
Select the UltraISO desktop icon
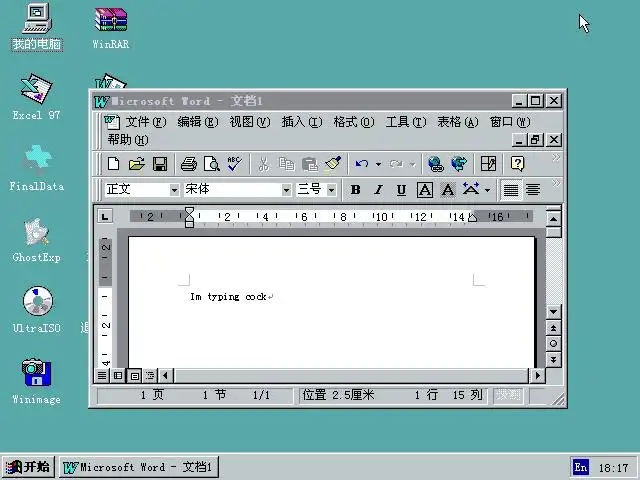point(37,310)
